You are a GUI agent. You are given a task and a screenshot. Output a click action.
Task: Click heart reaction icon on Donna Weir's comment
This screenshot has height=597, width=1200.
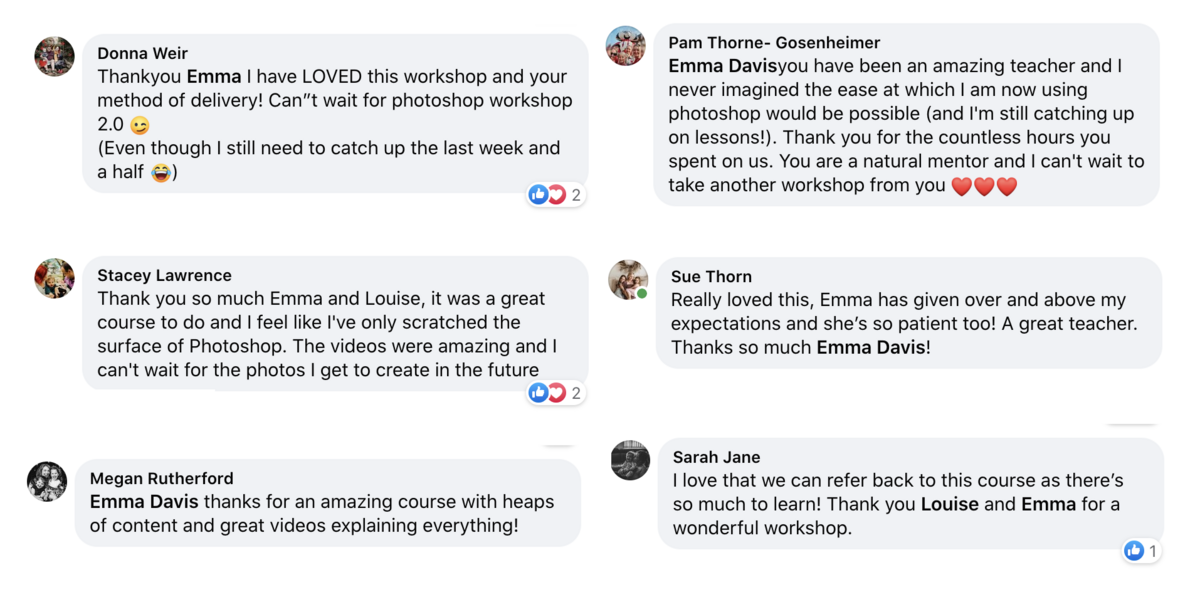[x=556, y=195]
